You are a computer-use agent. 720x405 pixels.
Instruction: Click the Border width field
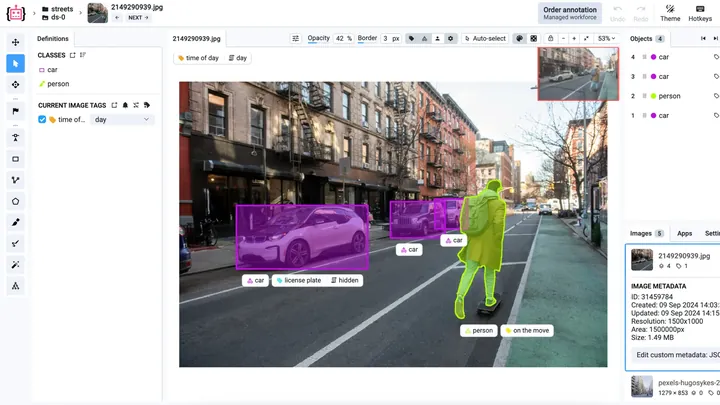click(391, 39)
